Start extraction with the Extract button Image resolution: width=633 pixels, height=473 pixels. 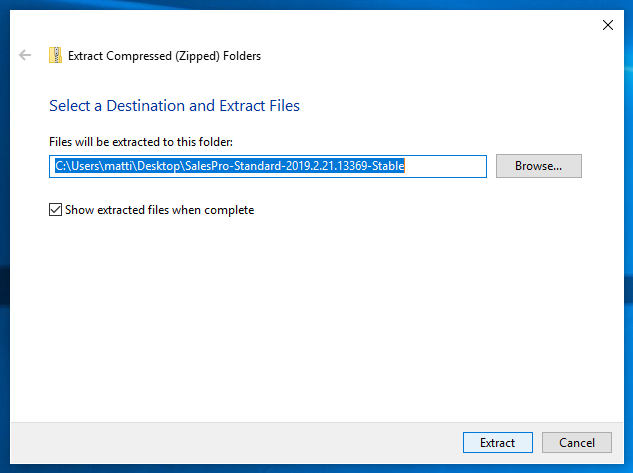pyautogui.click(x=497, y=443)
